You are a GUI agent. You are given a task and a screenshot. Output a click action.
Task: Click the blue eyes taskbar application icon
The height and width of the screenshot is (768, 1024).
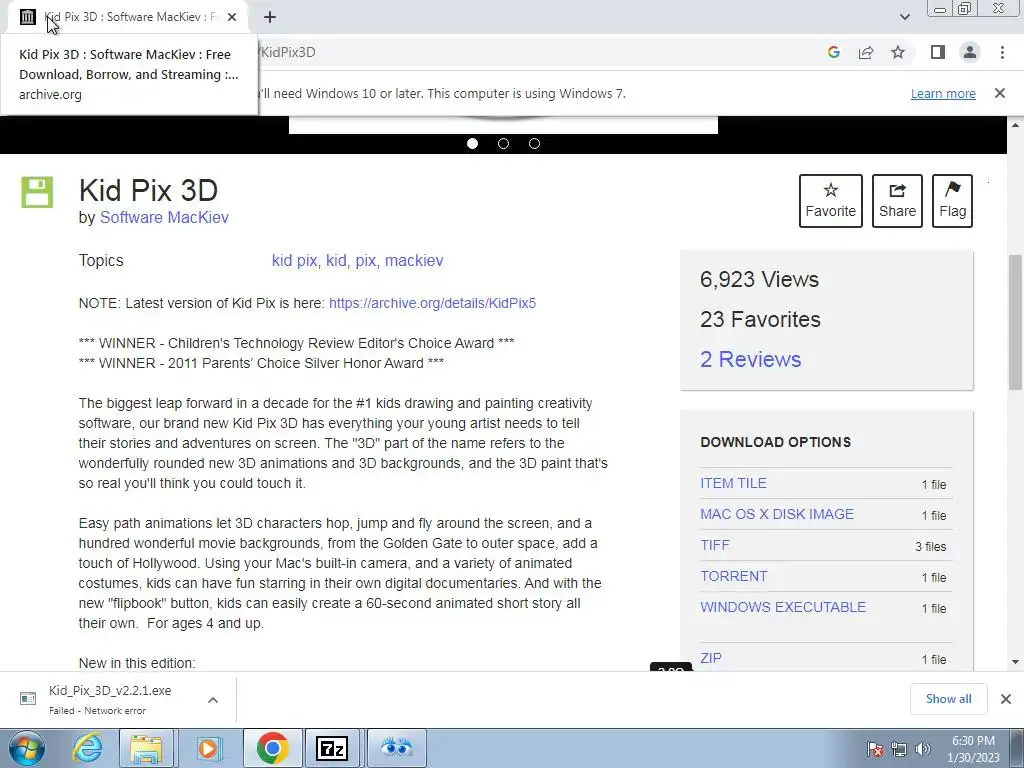tap(396, 748)
